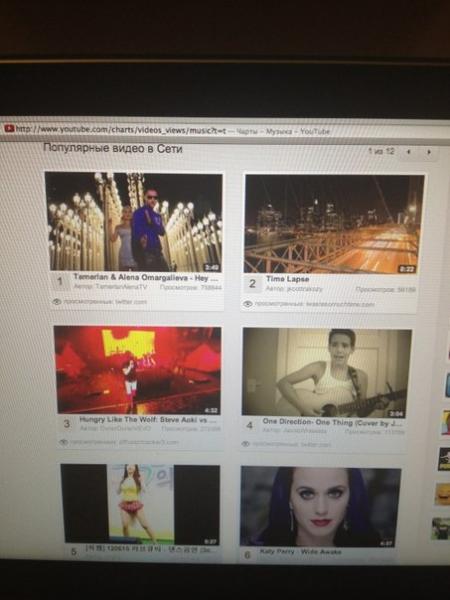Click rank number 6 badge
The width and height of the screenshot is (450, 600).
(247, 554)
